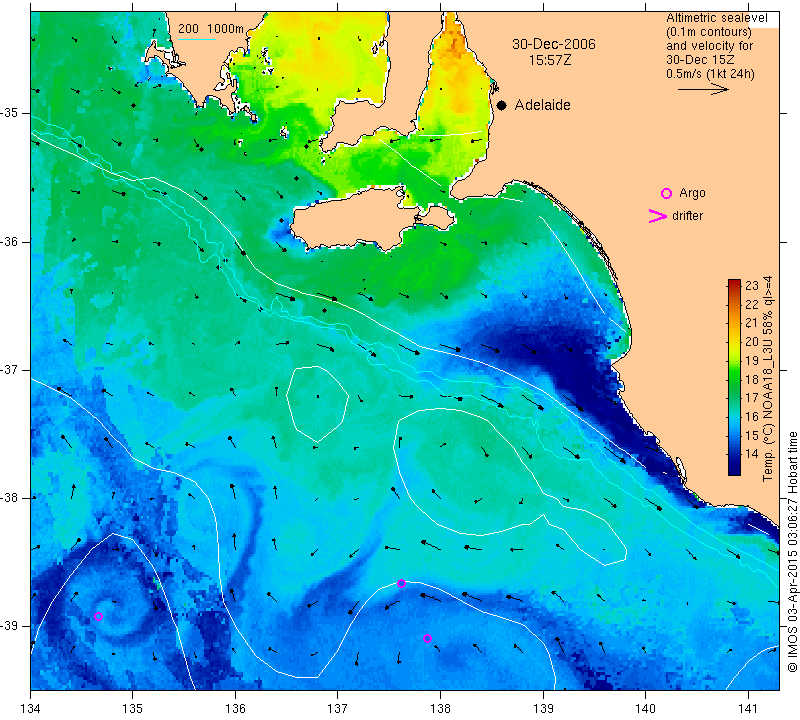800x720 pixels.
Task: Click the Argo legend circle icon
Action: point(666,193)
